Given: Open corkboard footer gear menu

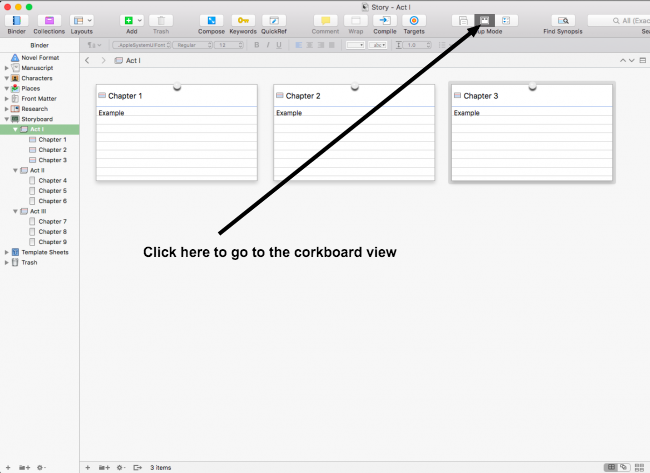Looking at the screenshot, I should 121,467.
